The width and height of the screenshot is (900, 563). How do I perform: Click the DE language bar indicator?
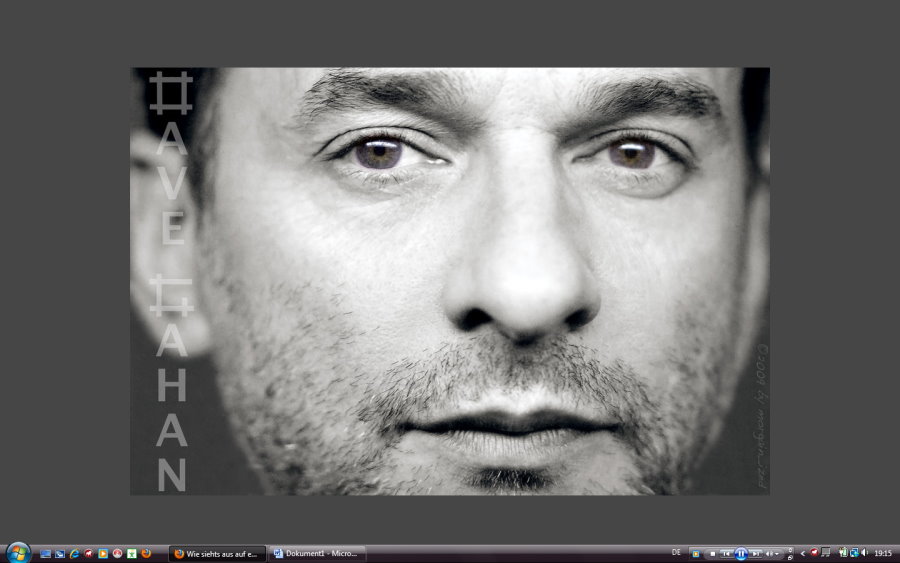coord(676,552)
